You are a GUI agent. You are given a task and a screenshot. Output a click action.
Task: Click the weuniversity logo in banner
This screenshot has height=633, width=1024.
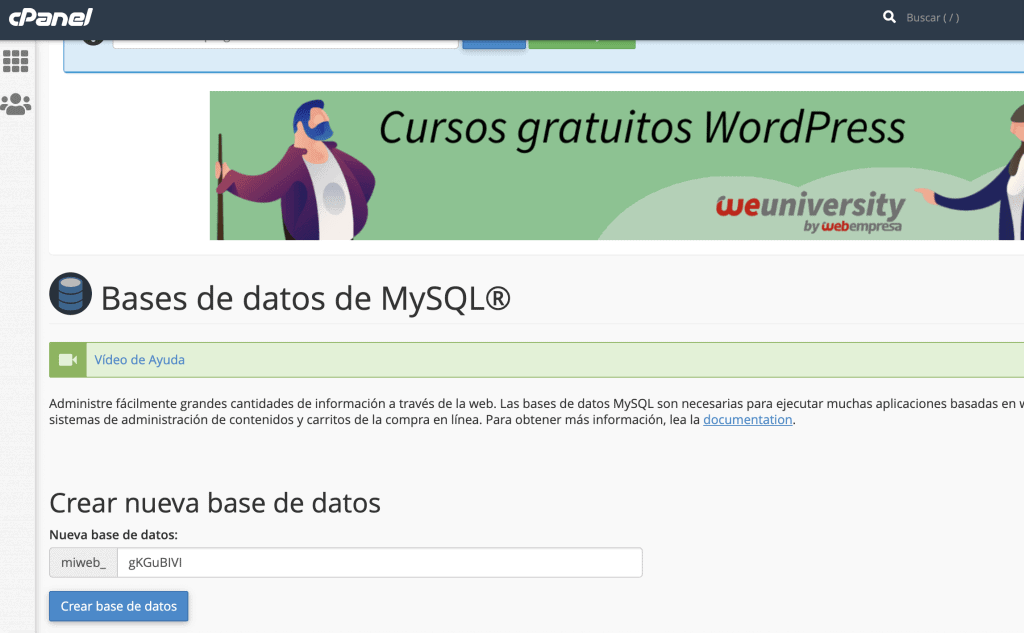810,212
